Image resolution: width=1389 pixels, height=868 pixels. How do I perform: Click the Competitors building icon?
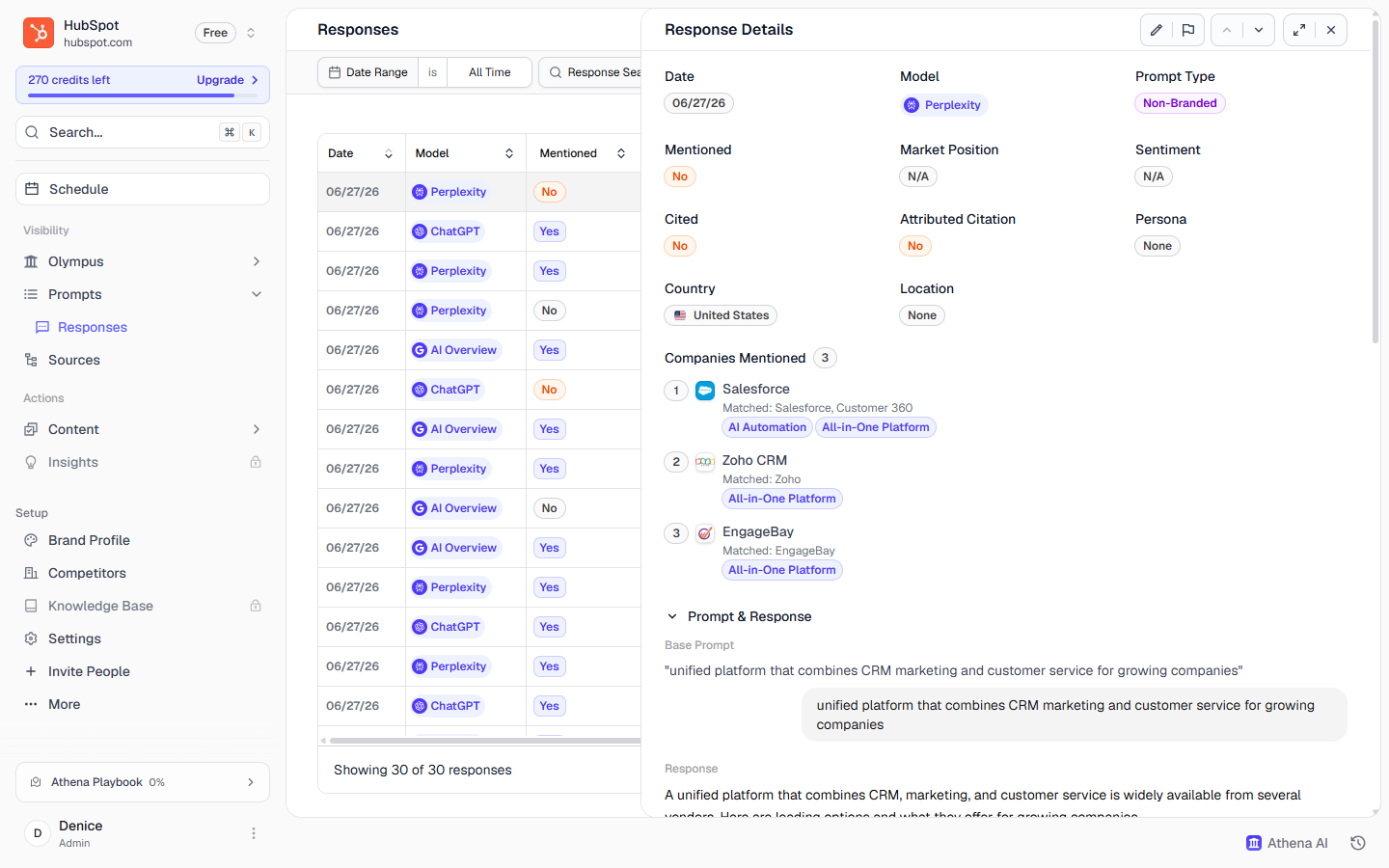pyautogui.click(x=31, y=573)
